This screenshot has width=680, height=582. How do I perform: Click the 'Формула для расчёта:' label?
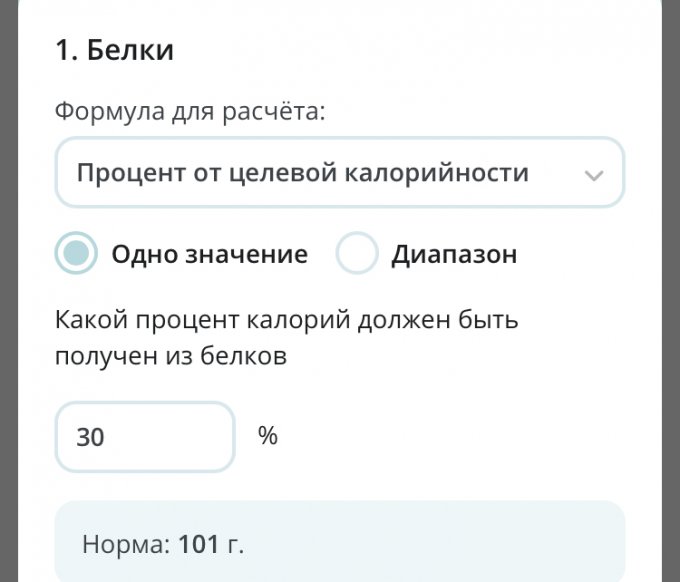click(x=190, y=111)
